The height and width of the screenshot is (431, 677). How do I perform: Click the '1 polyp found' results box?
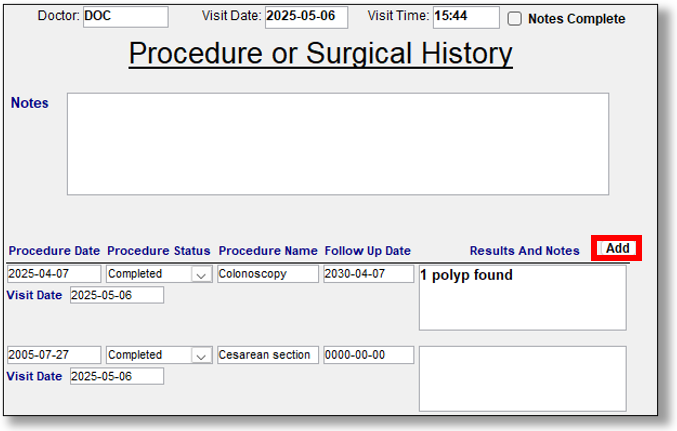522,298
